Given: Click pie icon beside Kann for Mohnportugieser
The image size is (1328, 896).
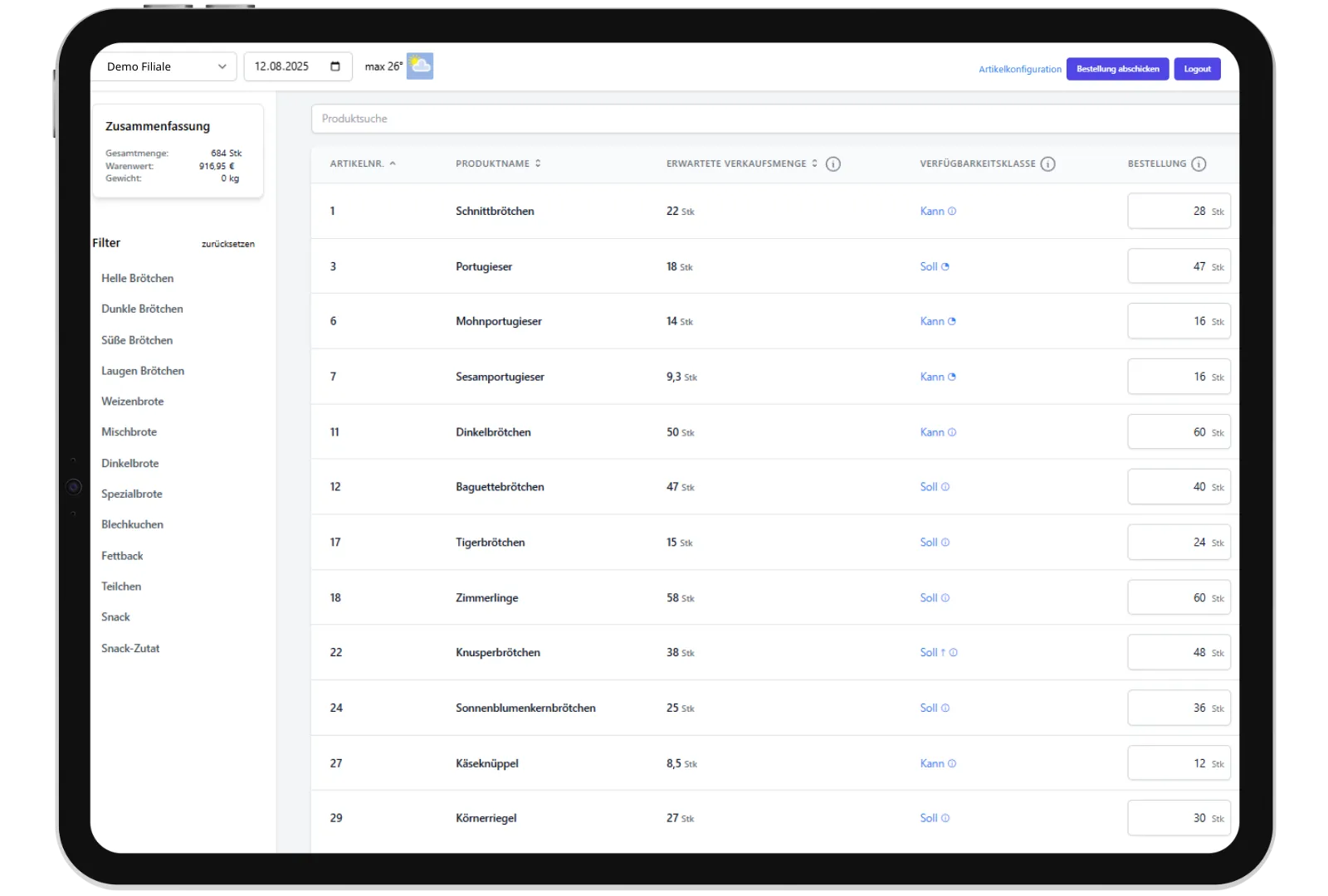Looking at the screenshot, I should click(x=952, y=322).
